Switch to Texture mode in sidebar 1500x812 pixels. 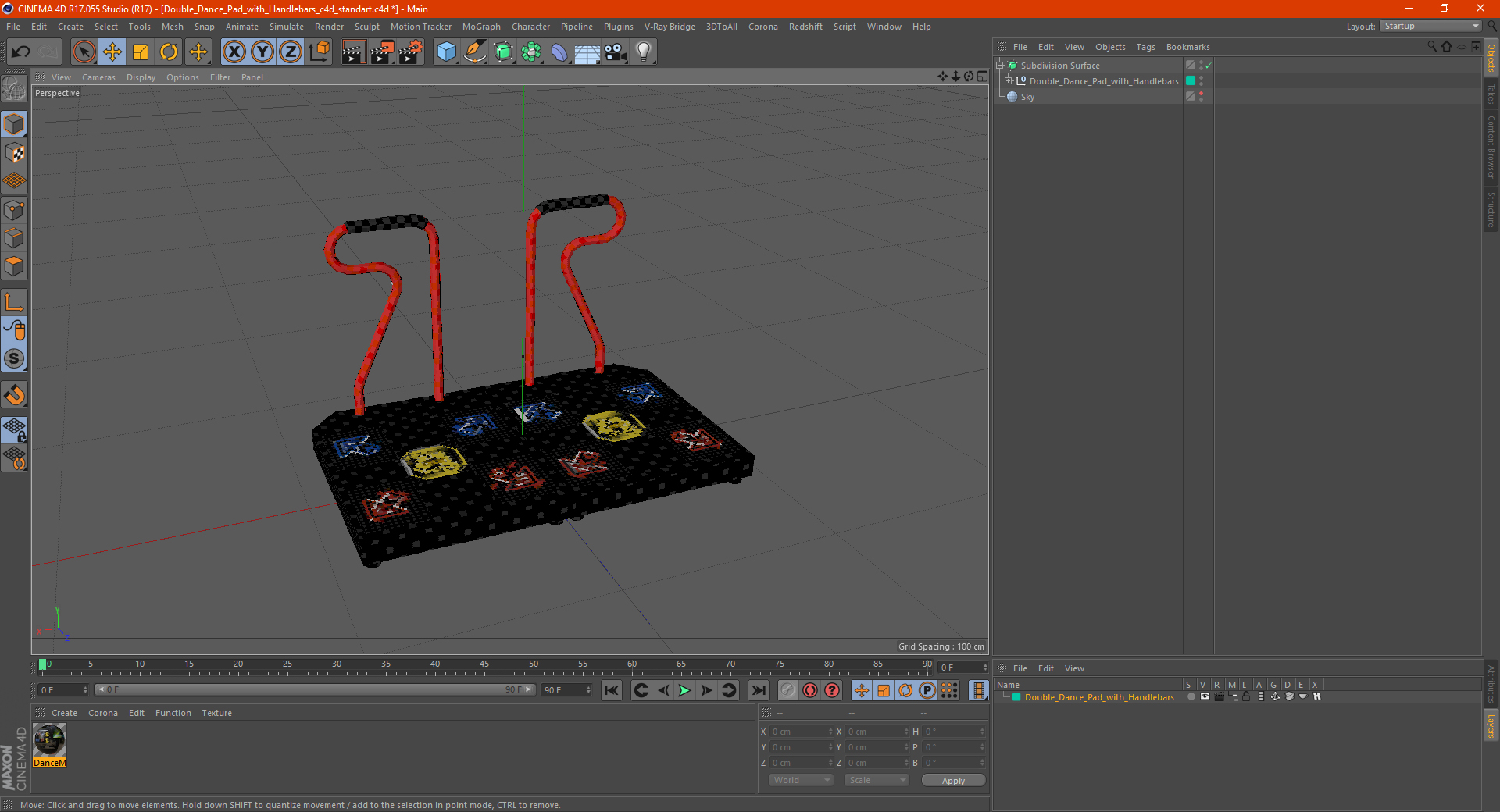[x=14, y=153]
